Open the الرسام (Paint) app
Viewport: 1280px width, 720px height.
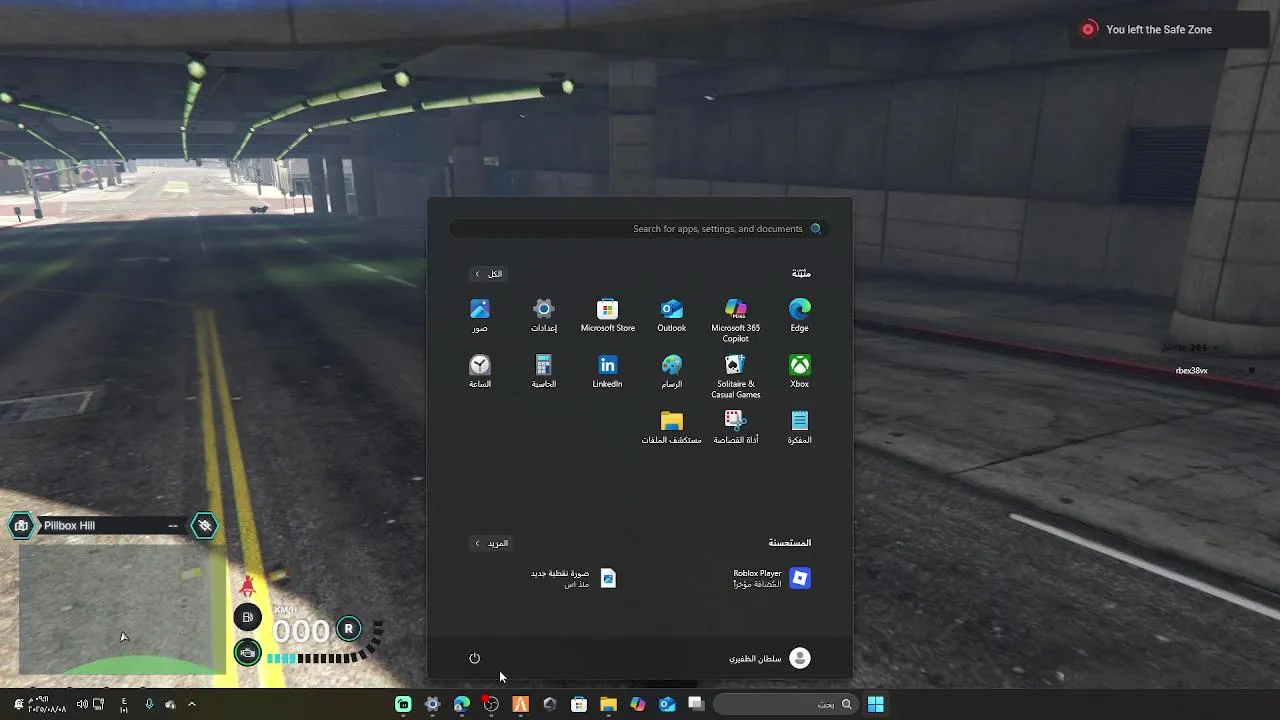[x=671, y=370]
